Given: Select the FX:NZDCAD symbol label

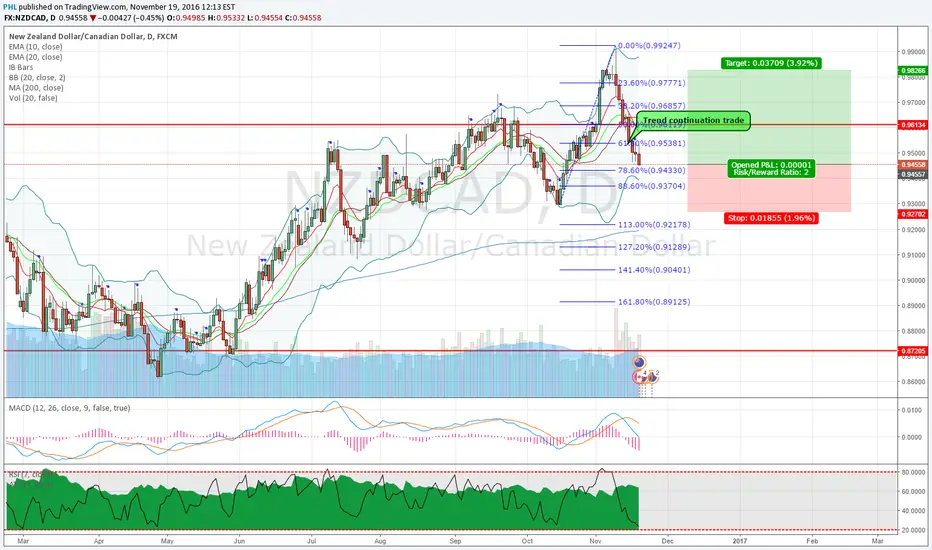Looking at the screenshot, I should pos(25,18).
